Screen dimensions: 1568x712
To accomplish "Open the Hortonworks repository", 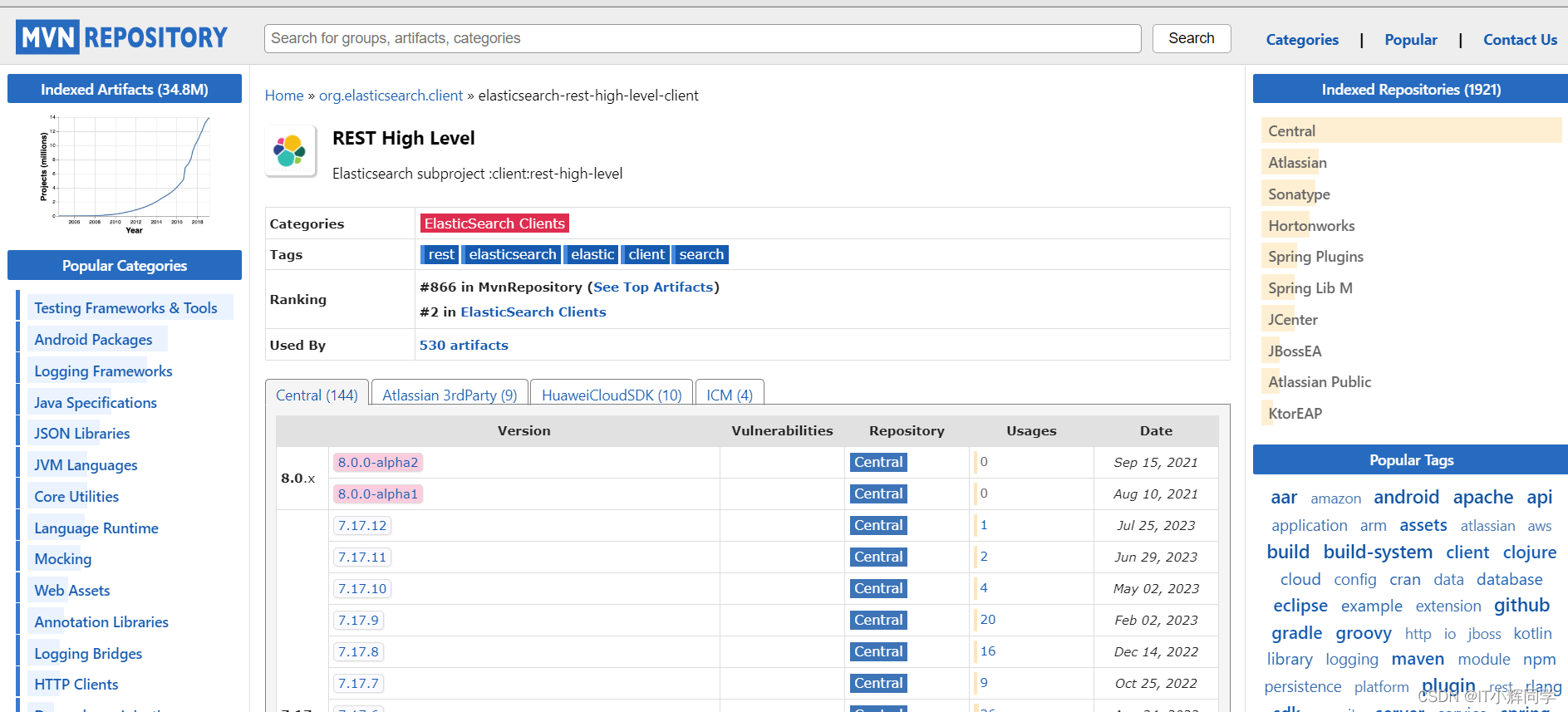I will [1311, 225].
